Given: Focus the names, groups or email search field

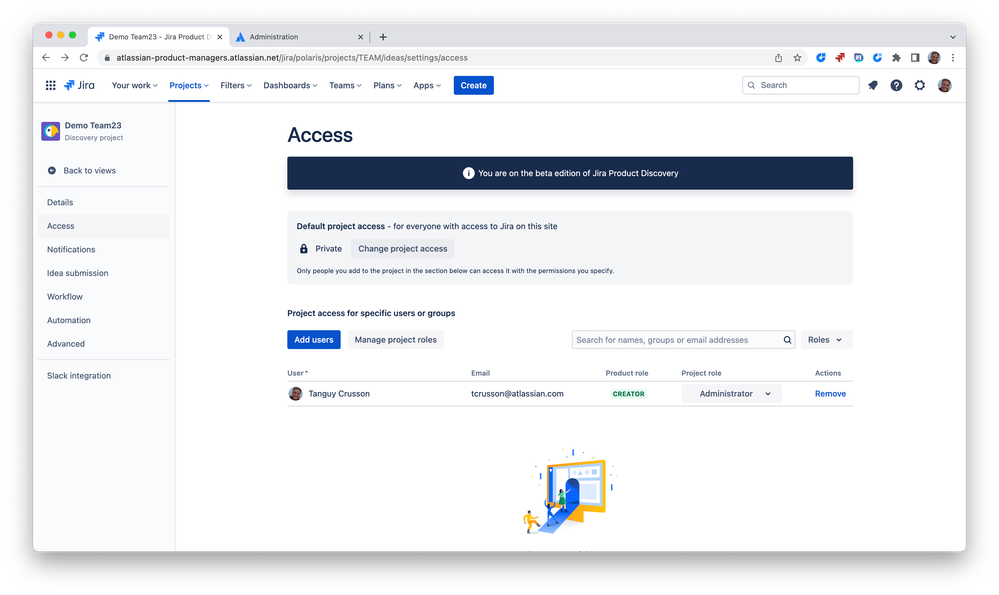Looking at the screenshot, I should point(683,340).
